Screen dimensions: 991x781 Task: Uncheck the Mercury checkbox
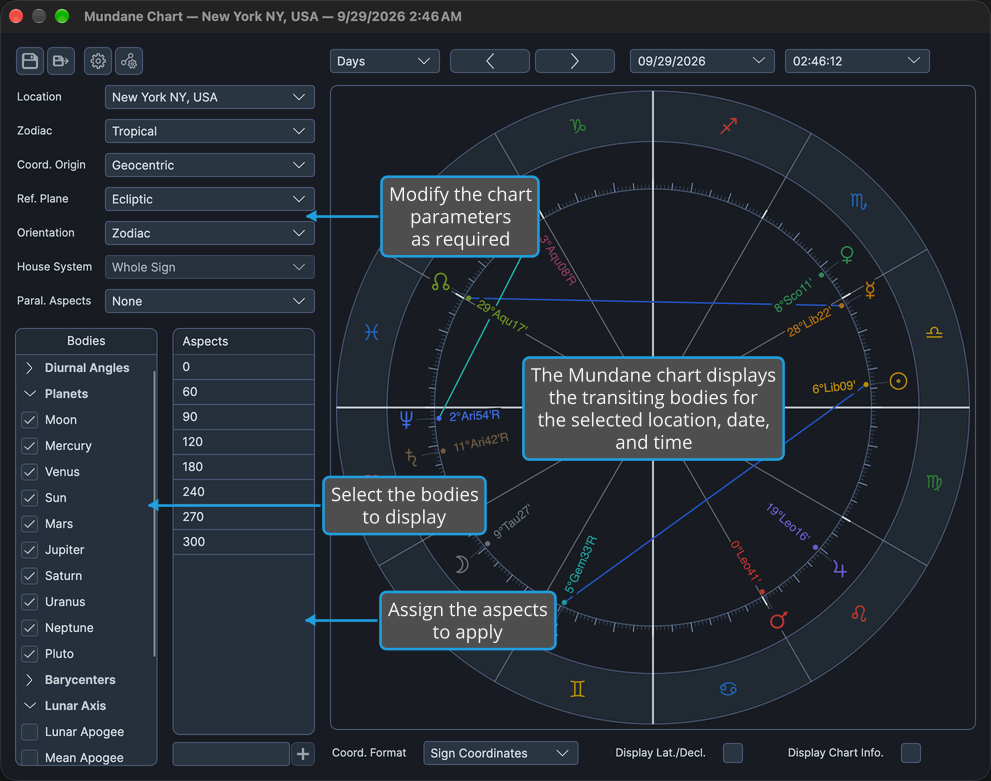coord(30,446)
